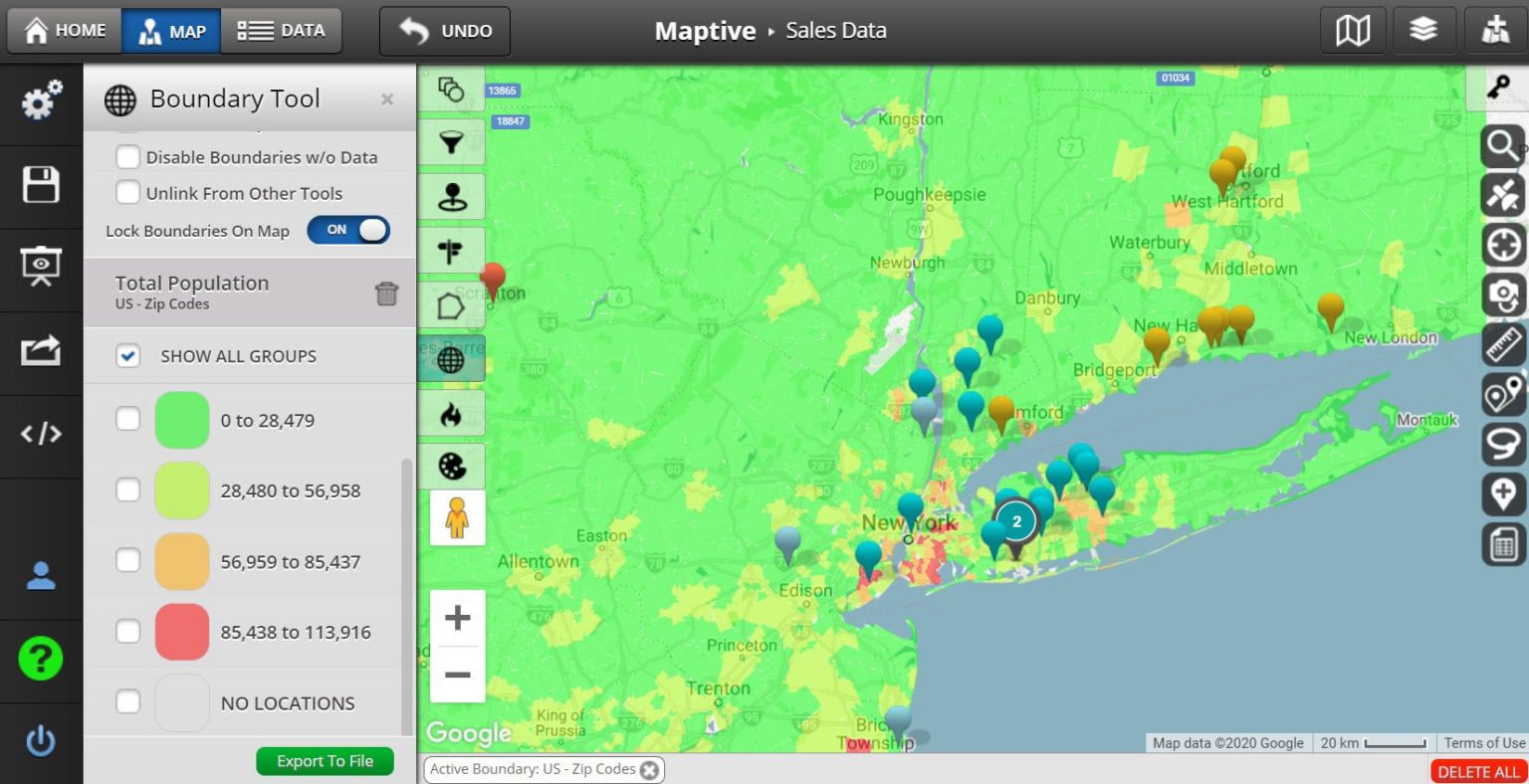Toggle Lock Boundaries On Map off

pyautogui.click(x=347, y=230)
